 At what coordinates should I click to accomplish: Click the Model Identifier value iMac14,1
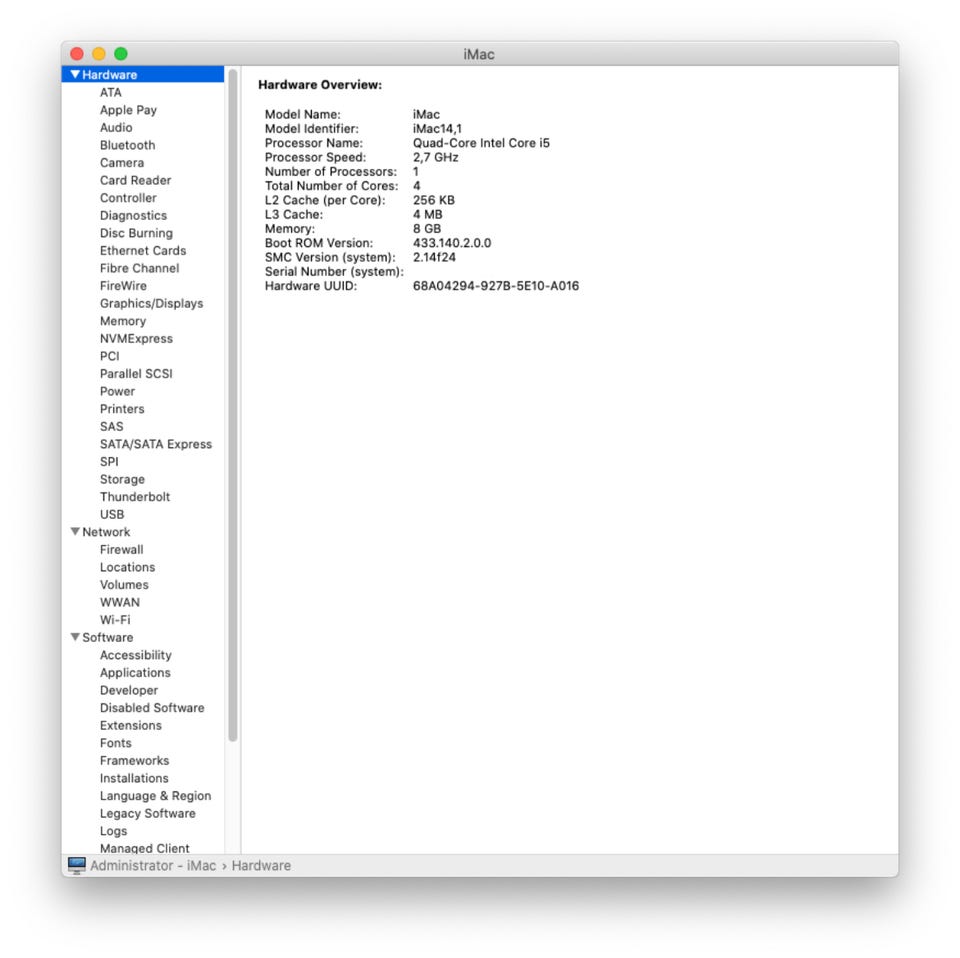pos(437,129)
